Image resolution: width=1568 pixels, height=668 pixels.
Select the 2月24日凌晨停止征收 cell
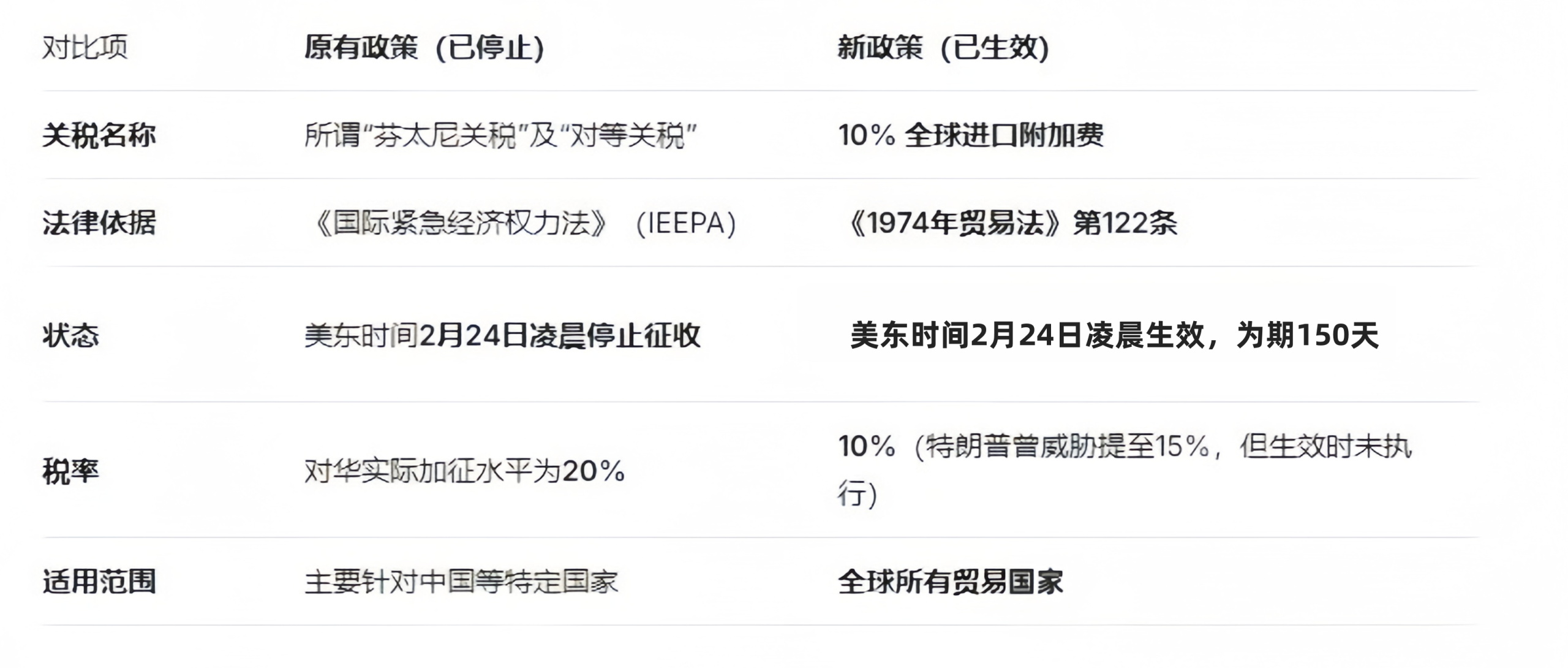[x=502, y=335]
